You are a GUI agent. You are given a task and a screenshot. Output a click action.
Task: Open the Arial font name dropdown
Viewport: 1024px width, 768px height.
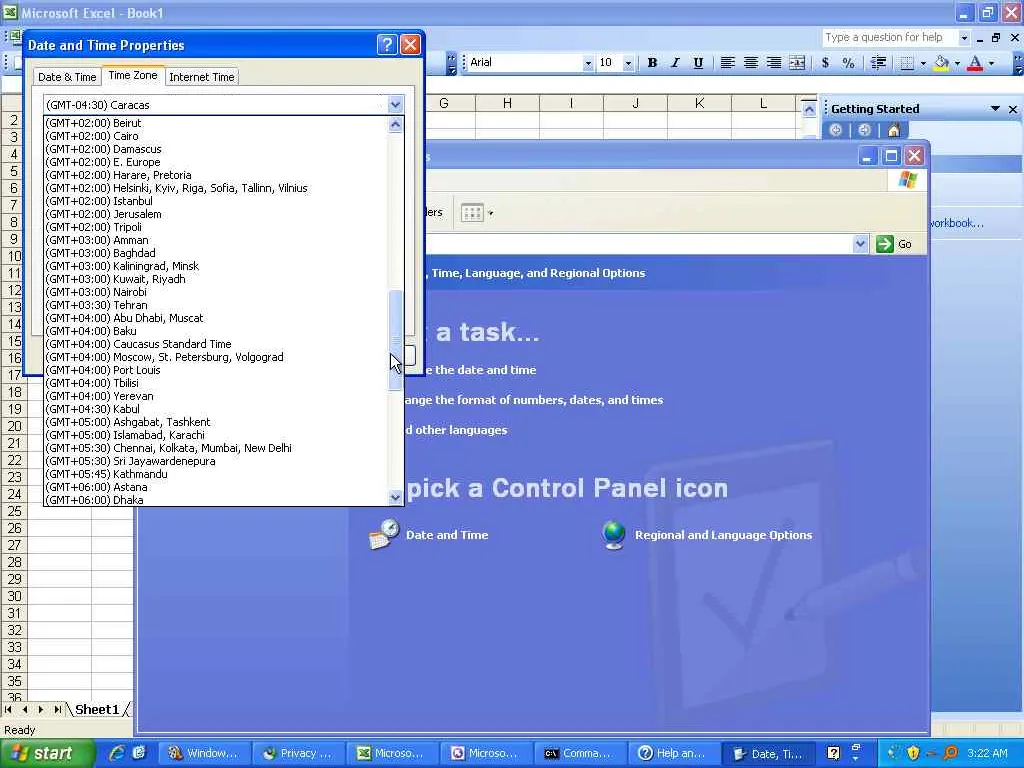click(x=588, y=63)
